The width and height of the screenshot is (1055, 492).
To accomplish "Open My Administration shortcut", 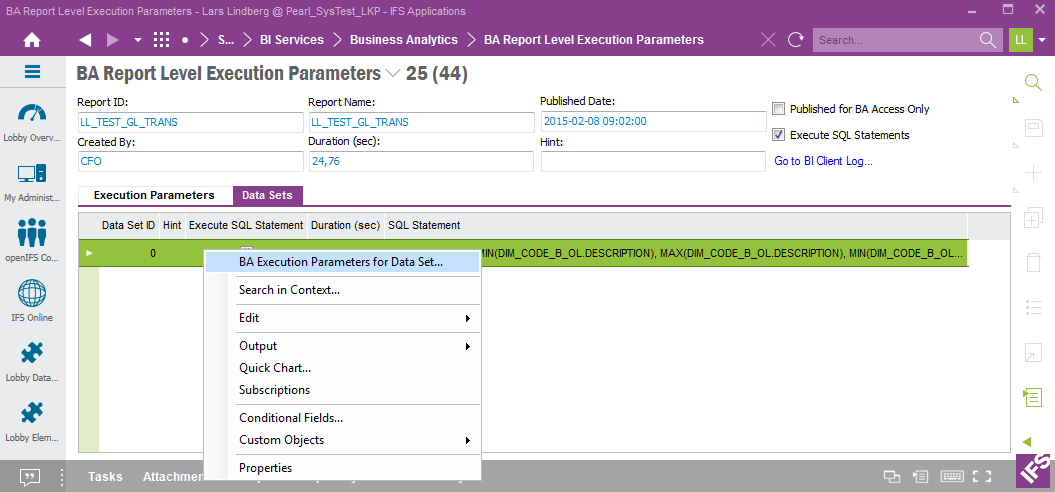I will point(32,182).
